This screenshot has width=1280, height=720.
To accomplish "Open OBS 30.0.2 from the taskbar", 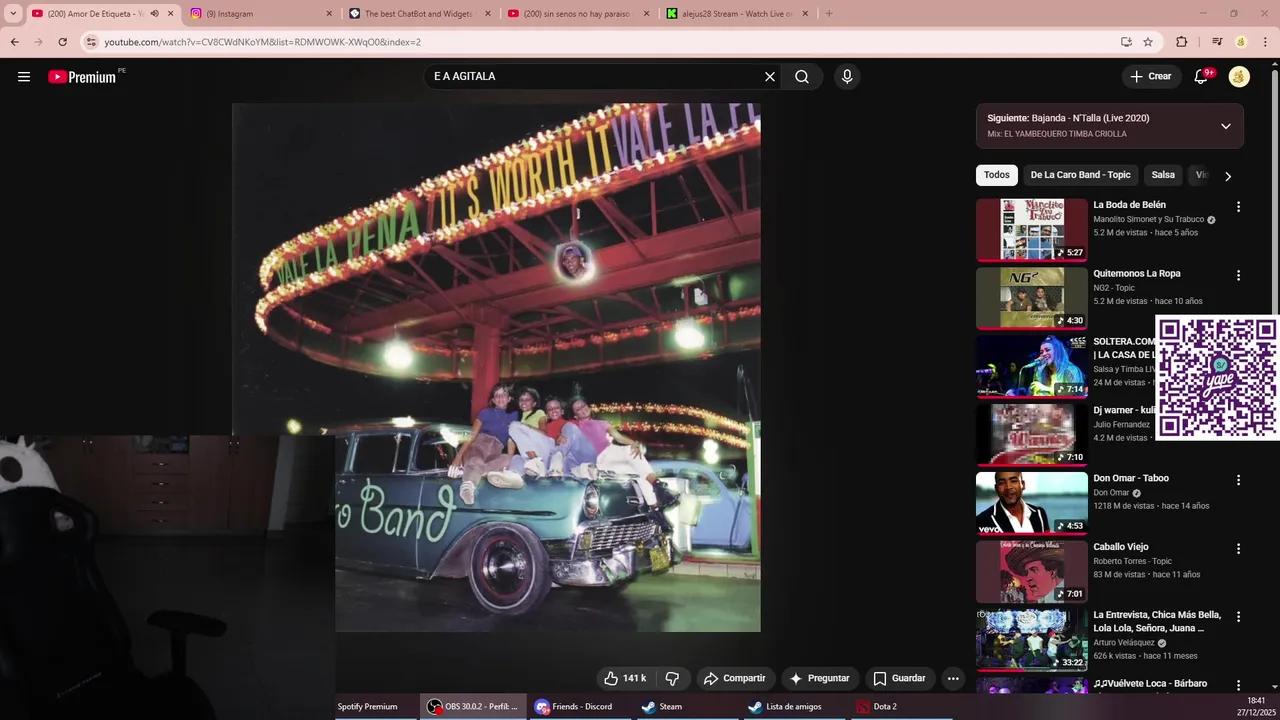I will tap(473, 707).
